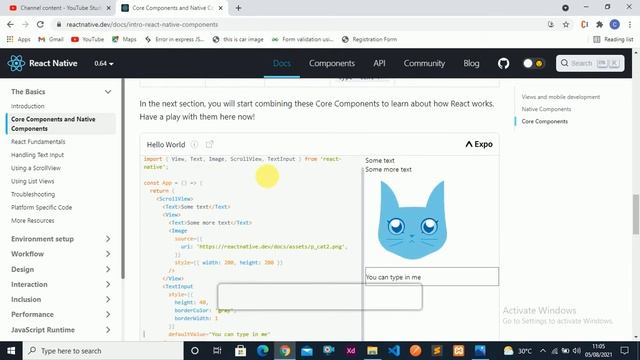The height and width of the screenshot is (360, 640).
Task: Open the 0.64 version dropdown
Action: click(104, 63)
